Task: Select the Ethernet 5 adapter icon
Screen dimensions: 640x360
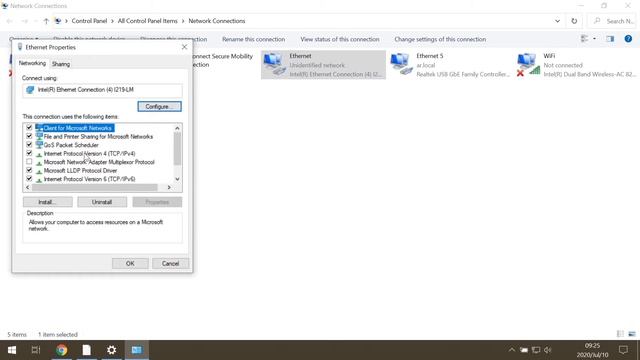Action: 401,64
